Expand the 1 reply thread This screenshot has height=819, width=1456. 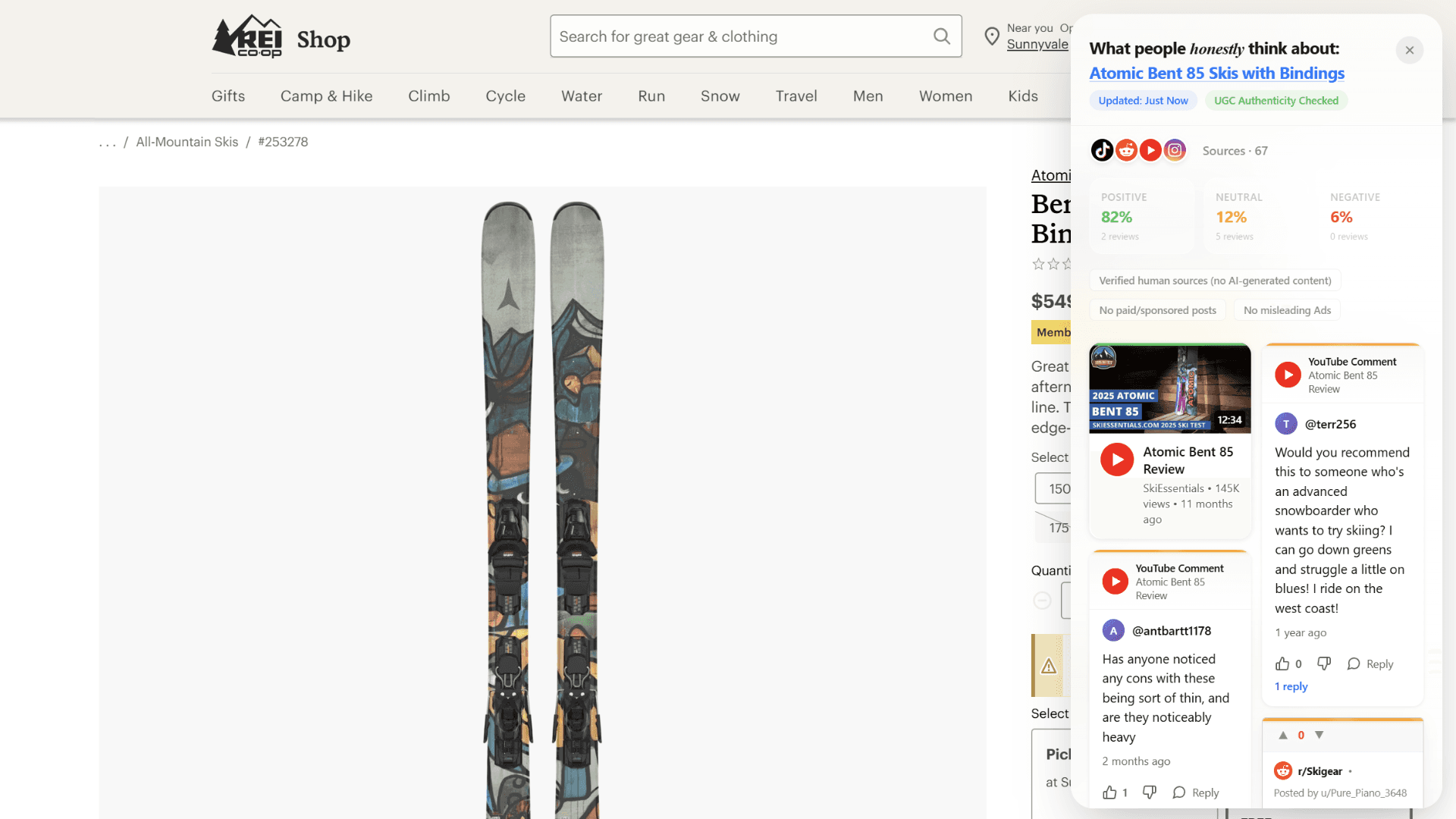1291,686
